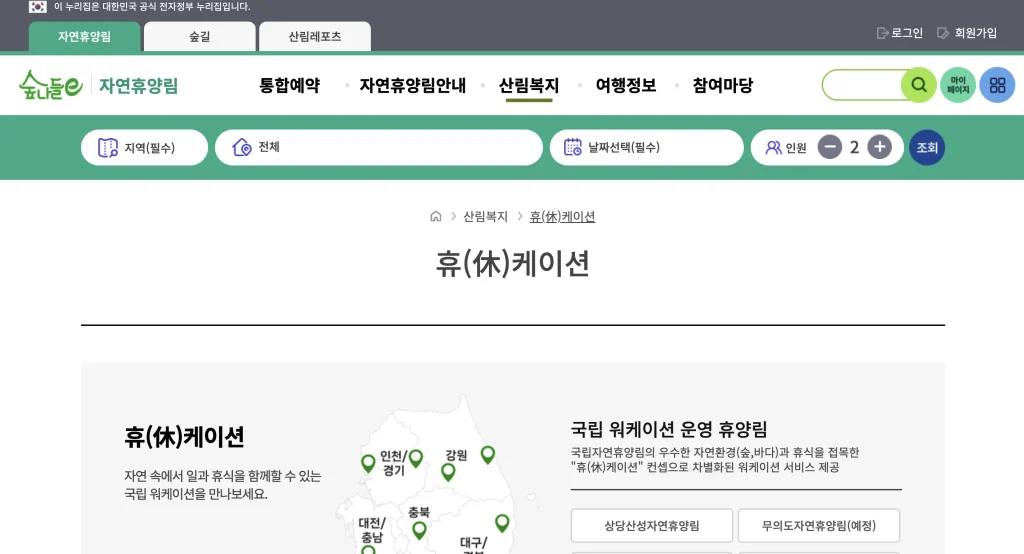Open 마이페이지 round button

coord(958,85)
